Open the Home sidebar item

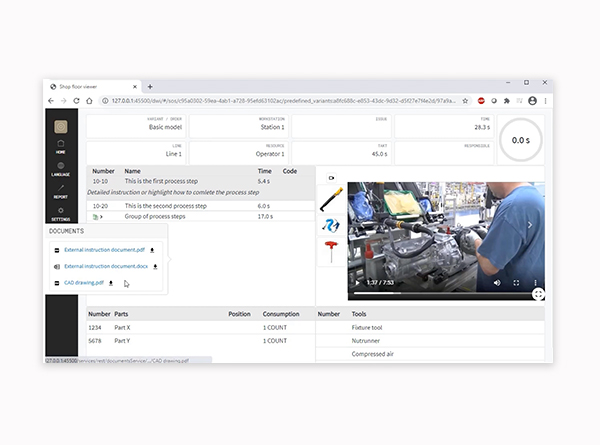coord(61,147)
